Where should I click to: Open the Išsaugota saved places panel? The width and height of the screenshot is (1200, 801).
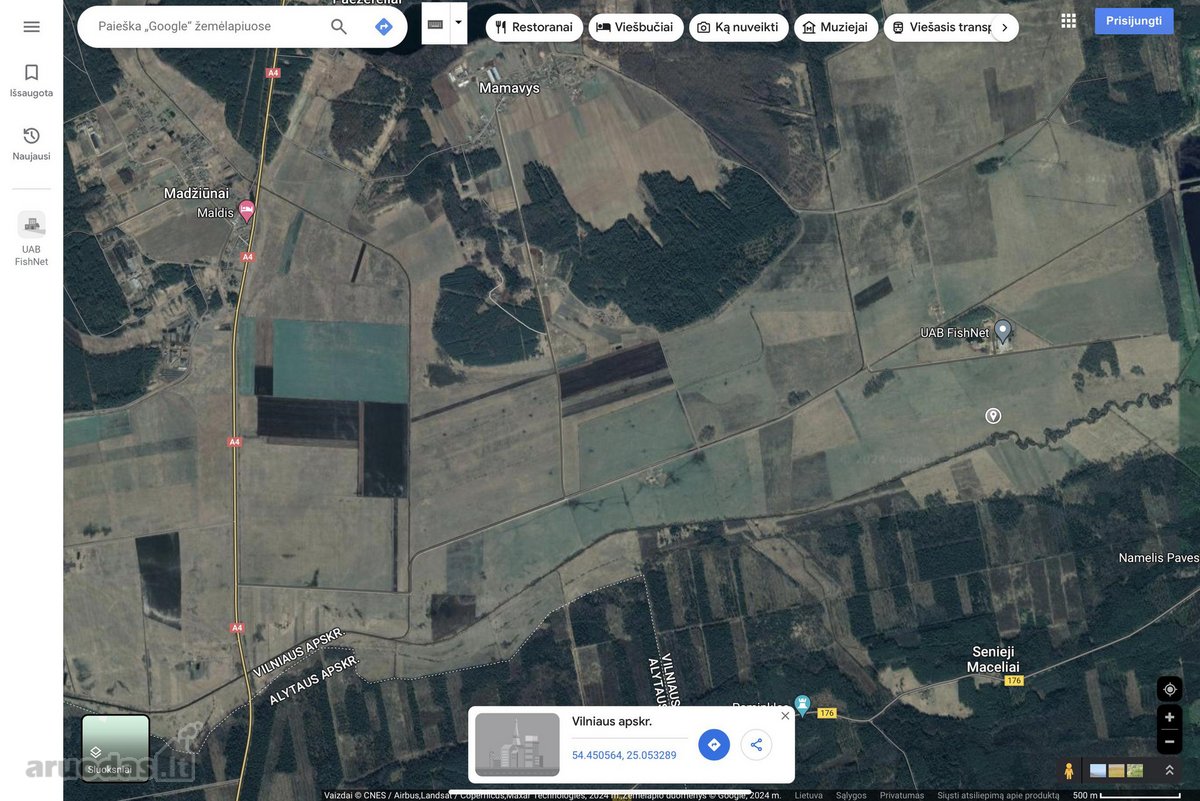31,81
